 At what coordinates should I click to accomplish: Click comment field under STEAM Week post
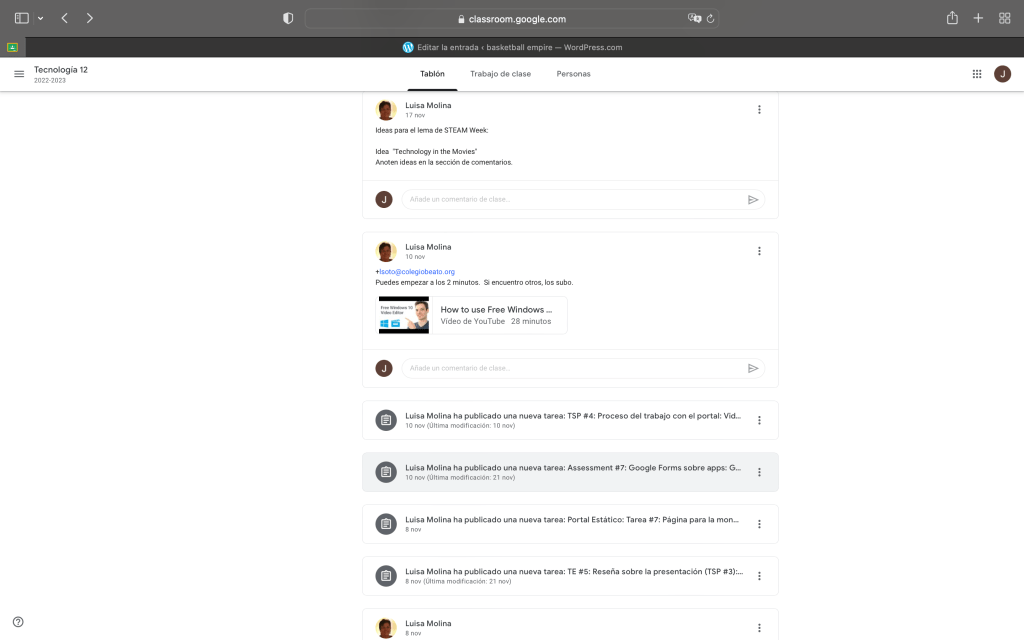pyautogui.click(x=570, y=200)
